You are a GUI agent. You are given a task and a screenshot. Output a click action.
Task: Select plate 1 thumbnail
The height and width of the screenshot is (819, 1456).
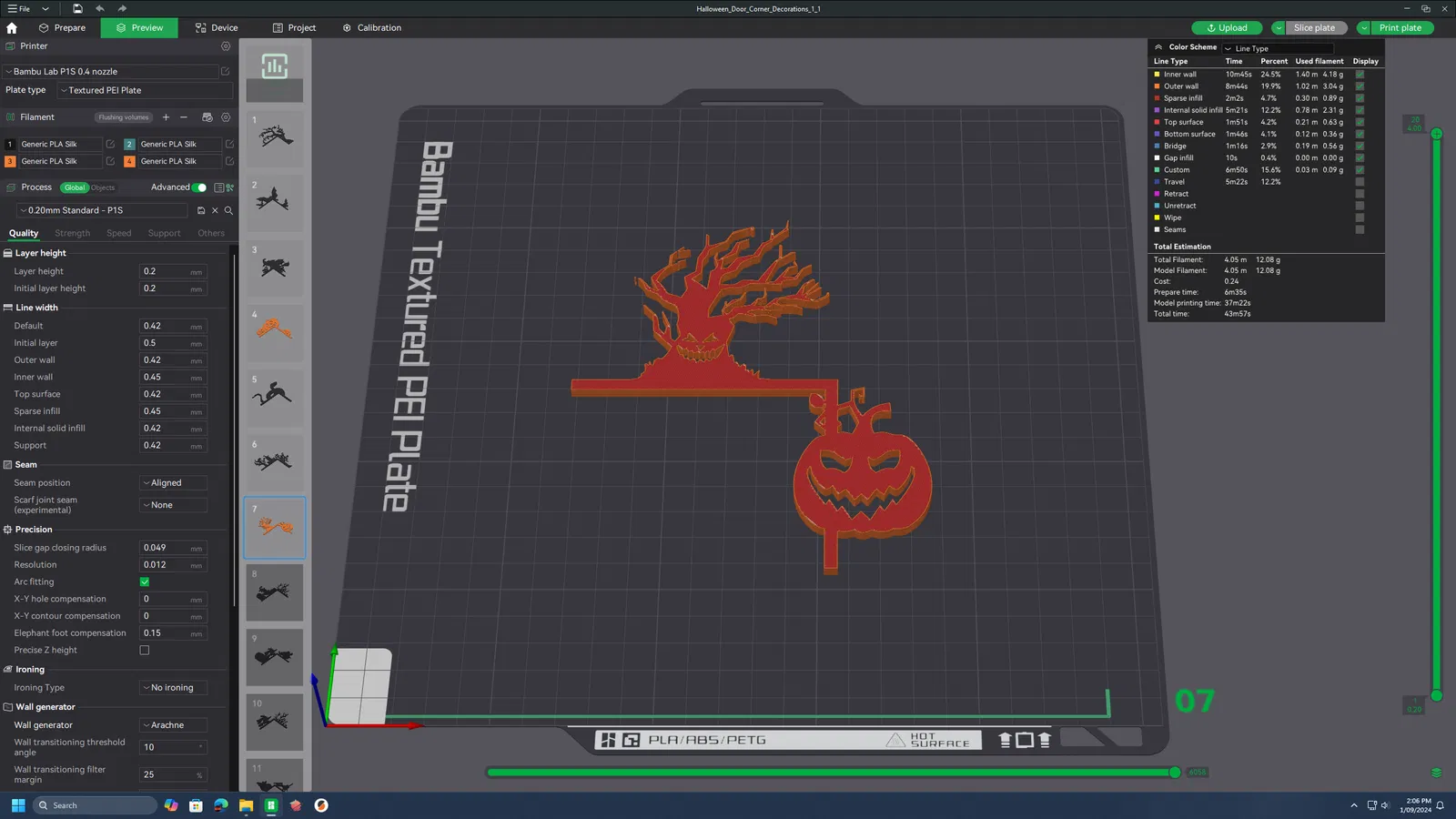pyautogui.click(x=275, y=139)
